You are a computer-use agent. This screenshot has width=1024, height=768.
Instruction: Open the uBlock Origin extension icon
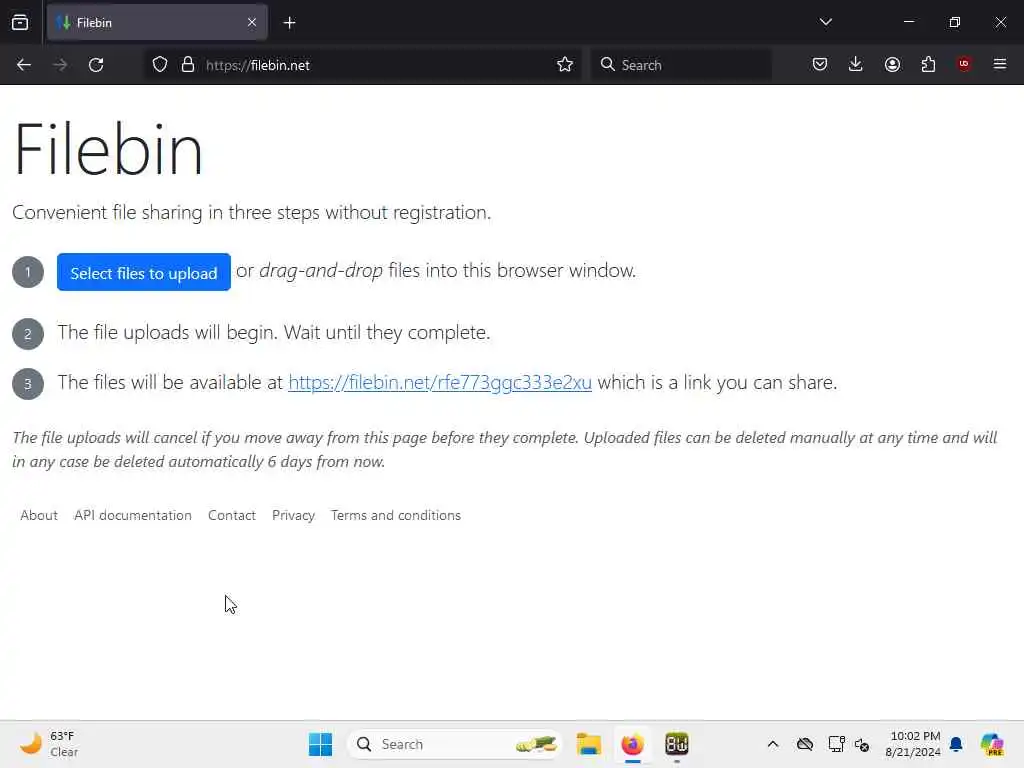click(964, 64)
